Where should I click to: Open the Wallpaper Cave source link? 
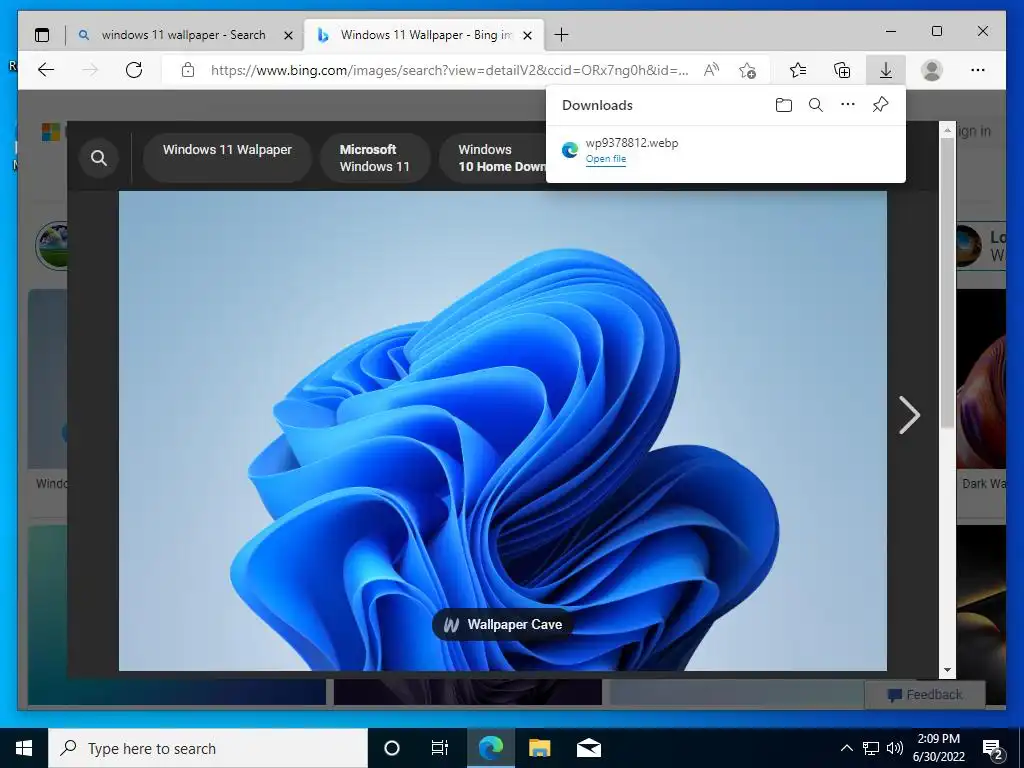coord(502,624)
